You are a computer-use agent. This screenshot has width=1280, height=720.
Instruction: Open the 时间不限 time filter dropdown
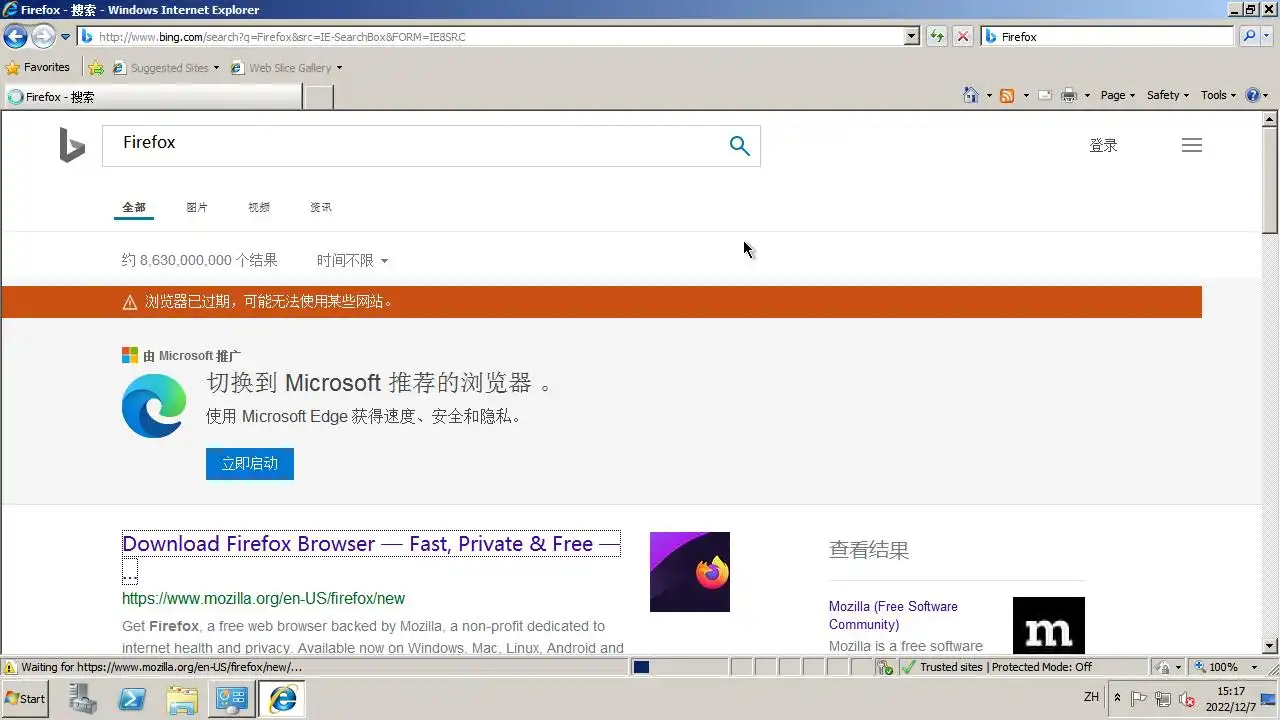tap(352, 261)
